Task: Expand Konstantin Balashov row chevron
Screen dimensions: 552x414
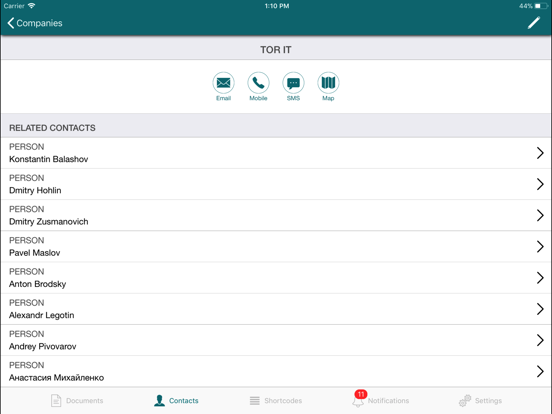Action: point(540,153)
